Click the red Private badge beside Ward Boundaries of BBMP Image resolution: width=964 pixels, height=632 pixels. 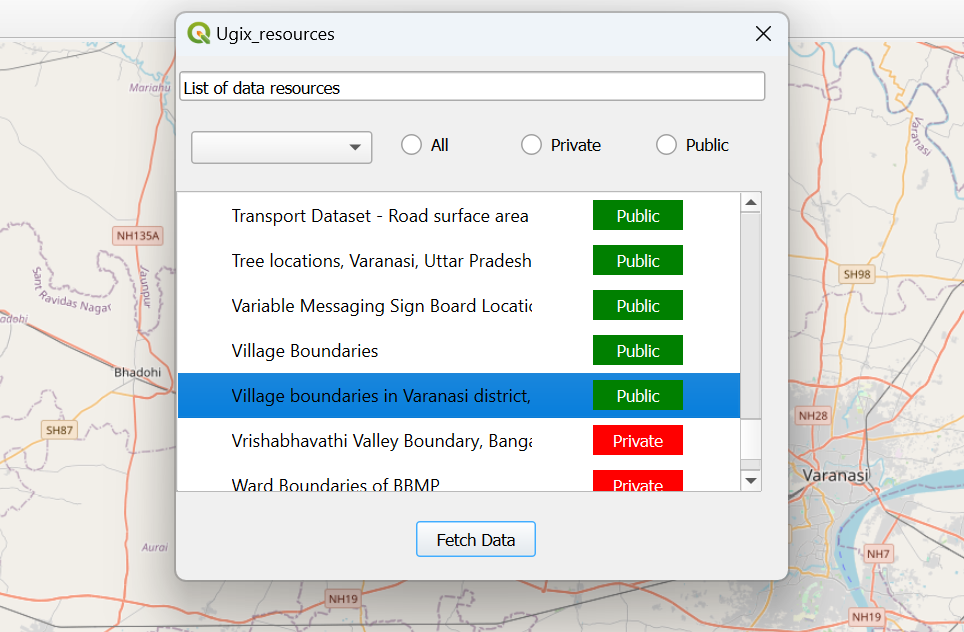click(x=637, y=485)
